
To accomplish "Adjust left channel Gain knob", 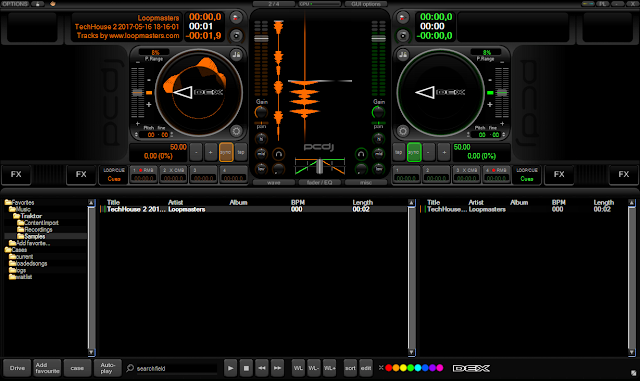I will click(x=261, y=112).
